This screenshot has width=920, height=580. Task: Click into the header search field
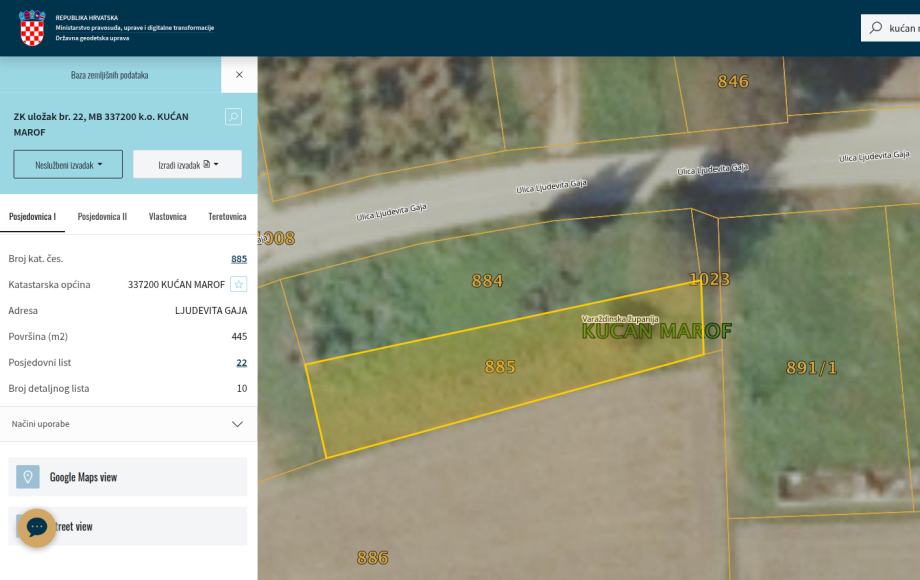tap(890, 28)
